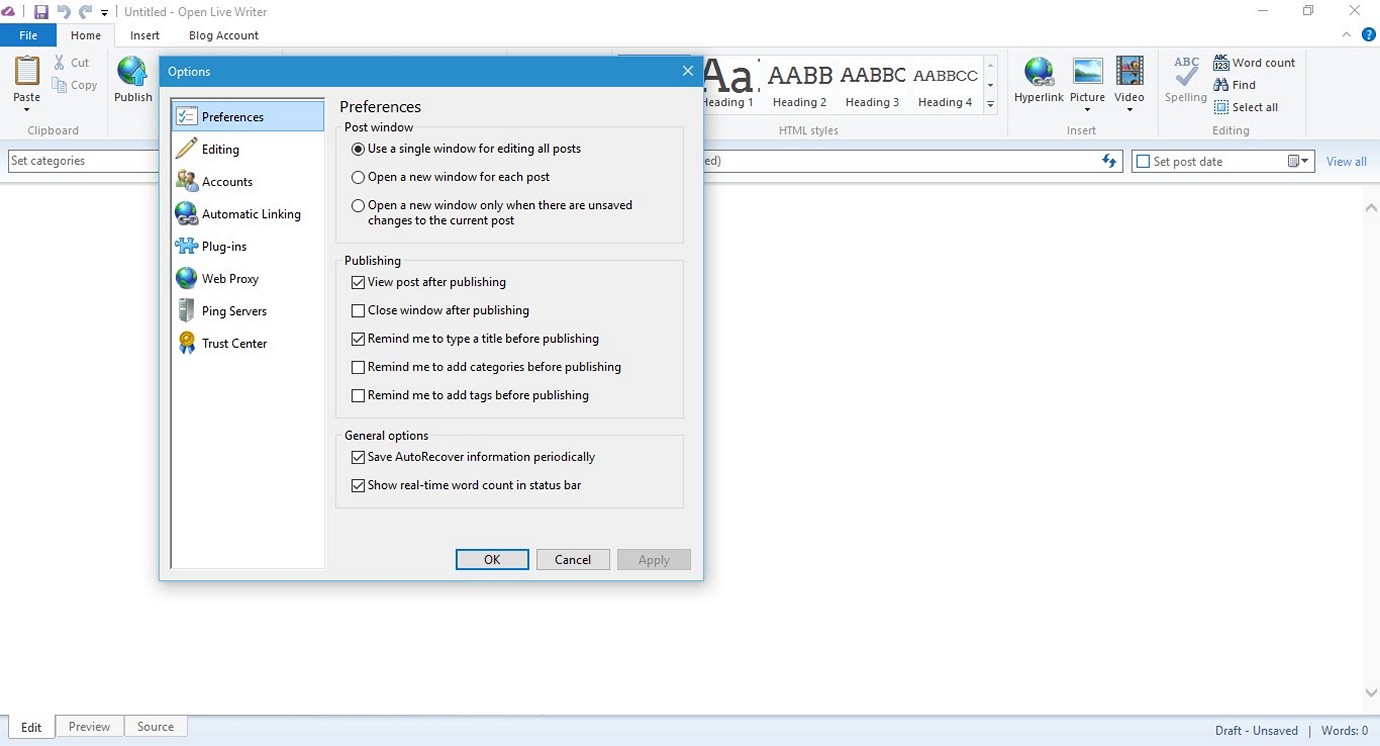
Task: Click the Word count icon
Action: pos(1221,62)
